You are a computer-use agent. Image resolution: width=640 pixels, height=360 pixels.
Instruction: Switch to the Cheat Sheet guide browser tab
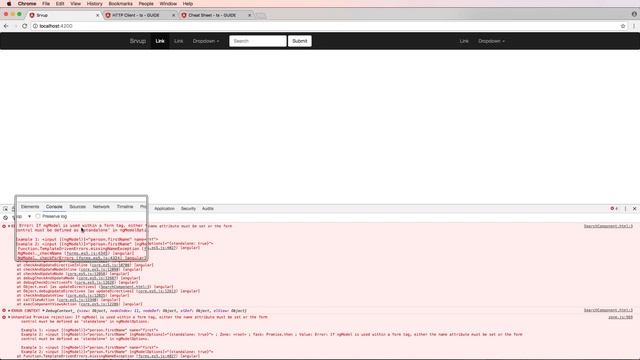(x=215, y=15)
